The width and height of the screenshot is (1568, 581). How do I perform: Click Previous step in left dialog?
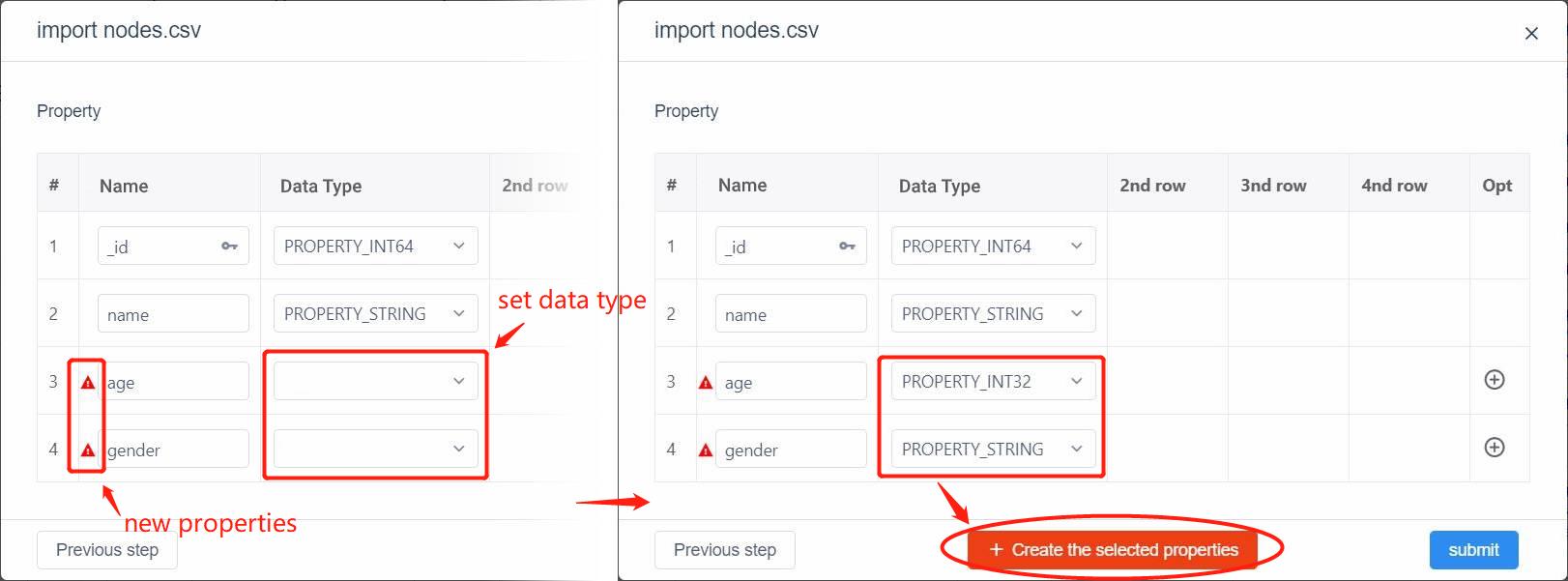pyautogui.click(x=107, y=550)
